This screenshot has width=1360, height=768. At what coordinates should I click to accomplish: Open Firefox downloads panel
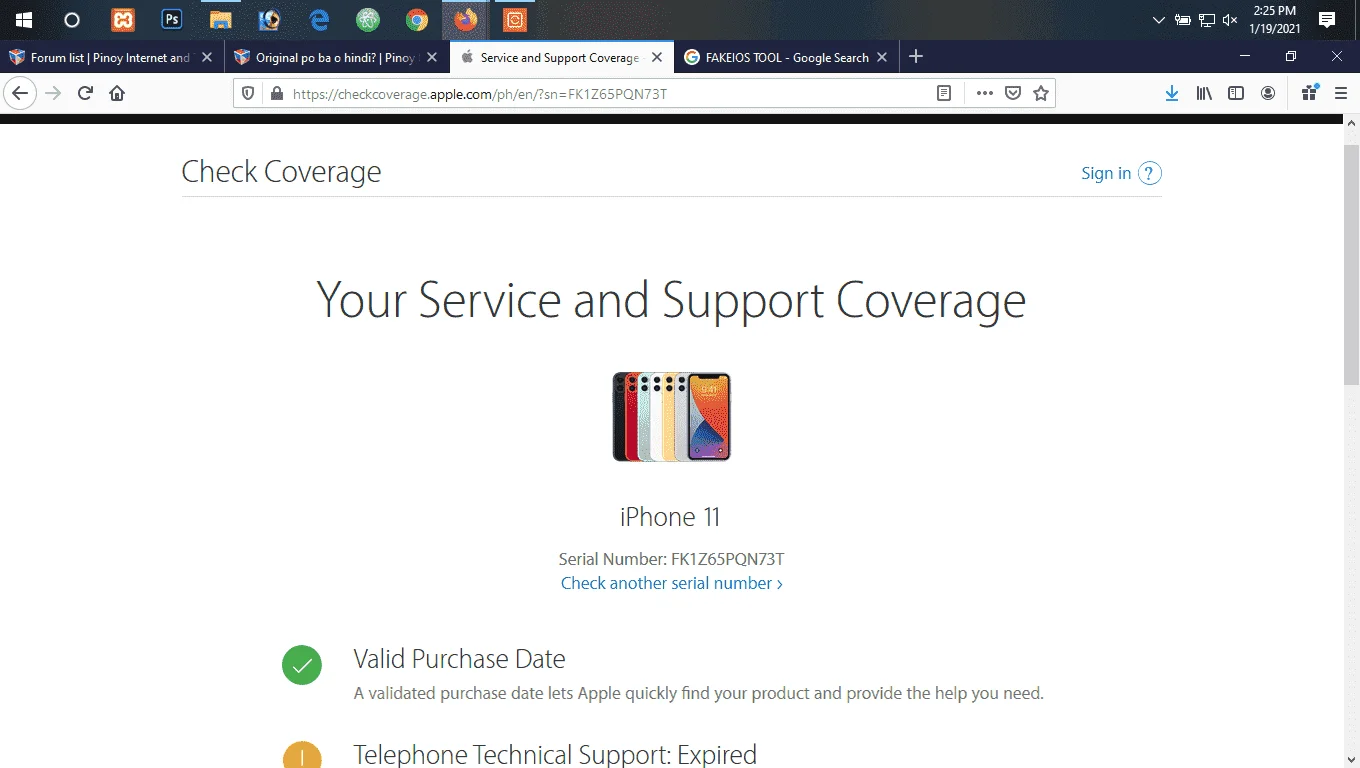pyautogui.click(x=1172, y=93)
